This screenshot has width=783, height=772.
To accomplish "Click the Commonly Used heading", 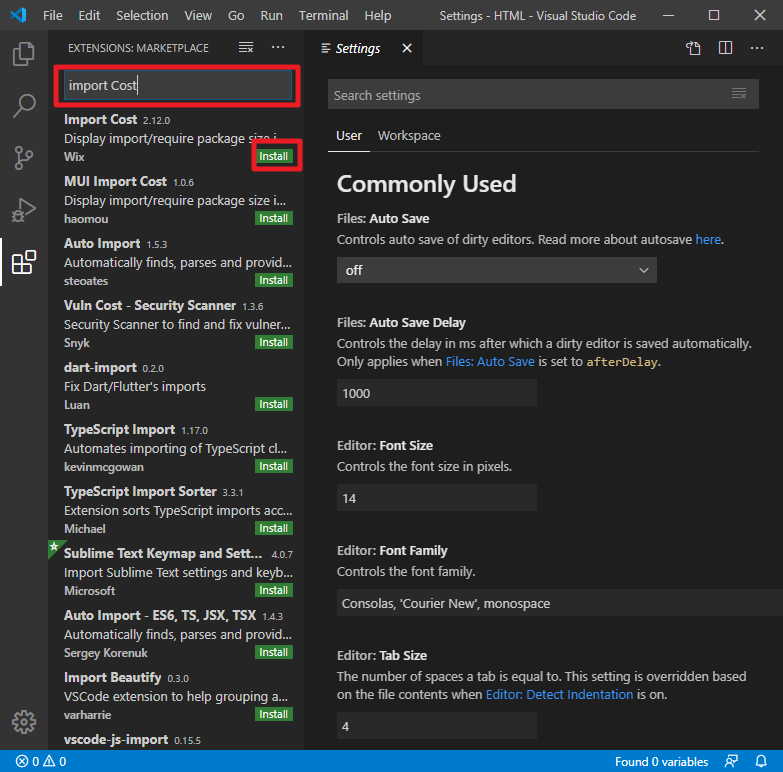I will pyautogui.click(x=426, y=184).
